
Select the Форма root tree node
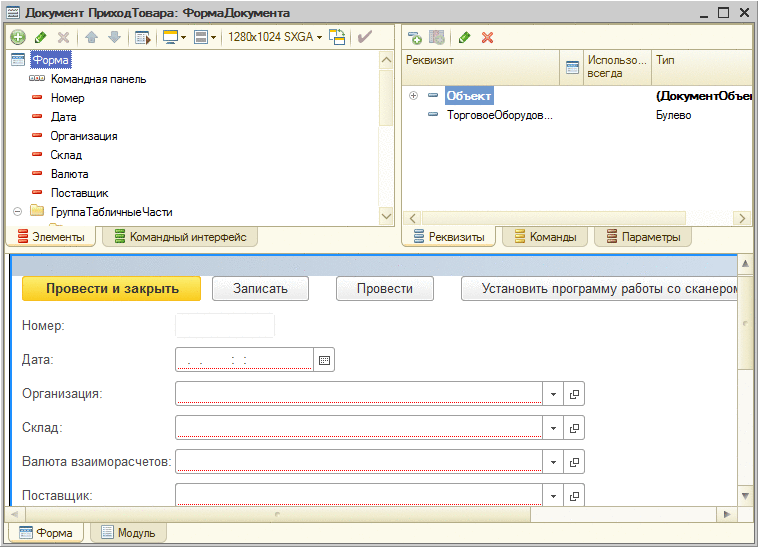coord(50,60)
